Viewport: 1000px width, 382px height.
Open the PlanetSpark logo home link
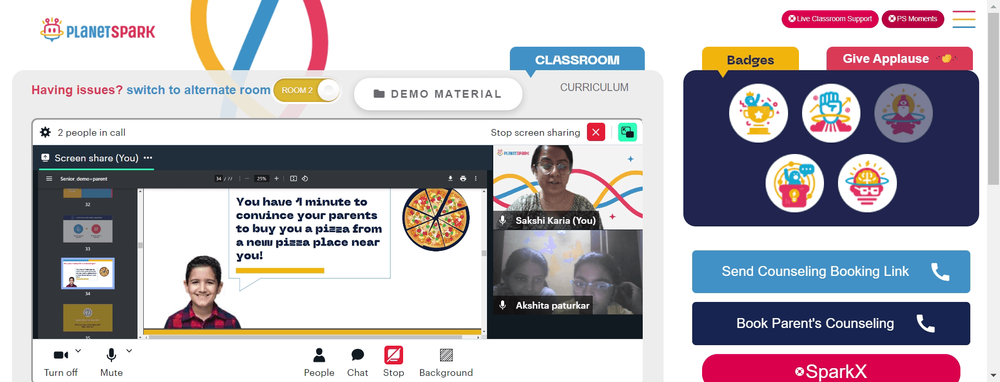(x=98, y=30)
